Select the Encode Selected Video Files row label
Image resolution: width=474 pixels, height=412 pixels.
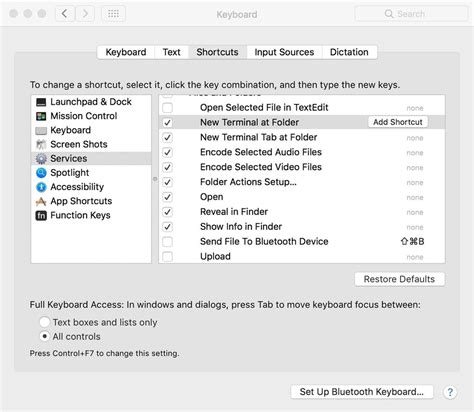tap(261, 167)
